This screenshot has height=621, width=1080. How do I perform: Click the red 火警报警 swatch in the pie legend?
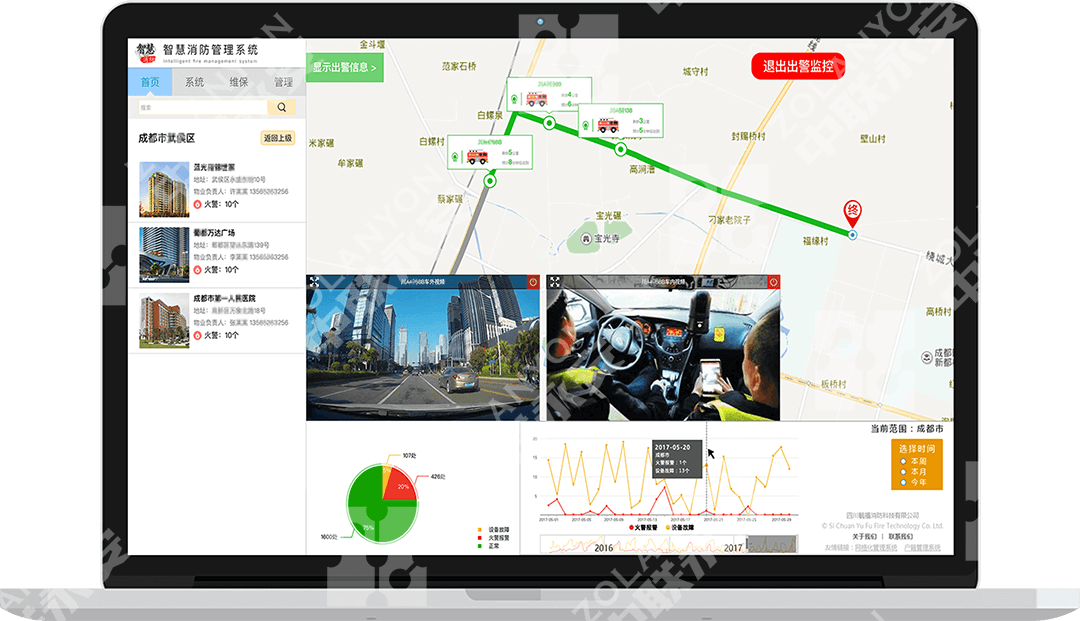click(479, 538)
